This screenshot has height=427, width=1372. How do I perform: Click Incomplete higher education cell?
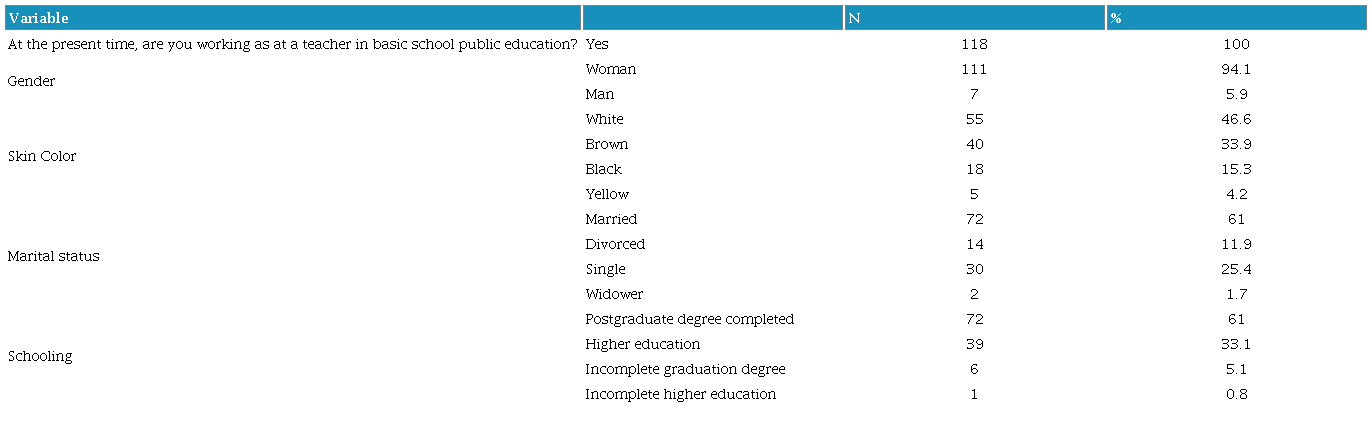pyautogui.click(x=680, y=395)
